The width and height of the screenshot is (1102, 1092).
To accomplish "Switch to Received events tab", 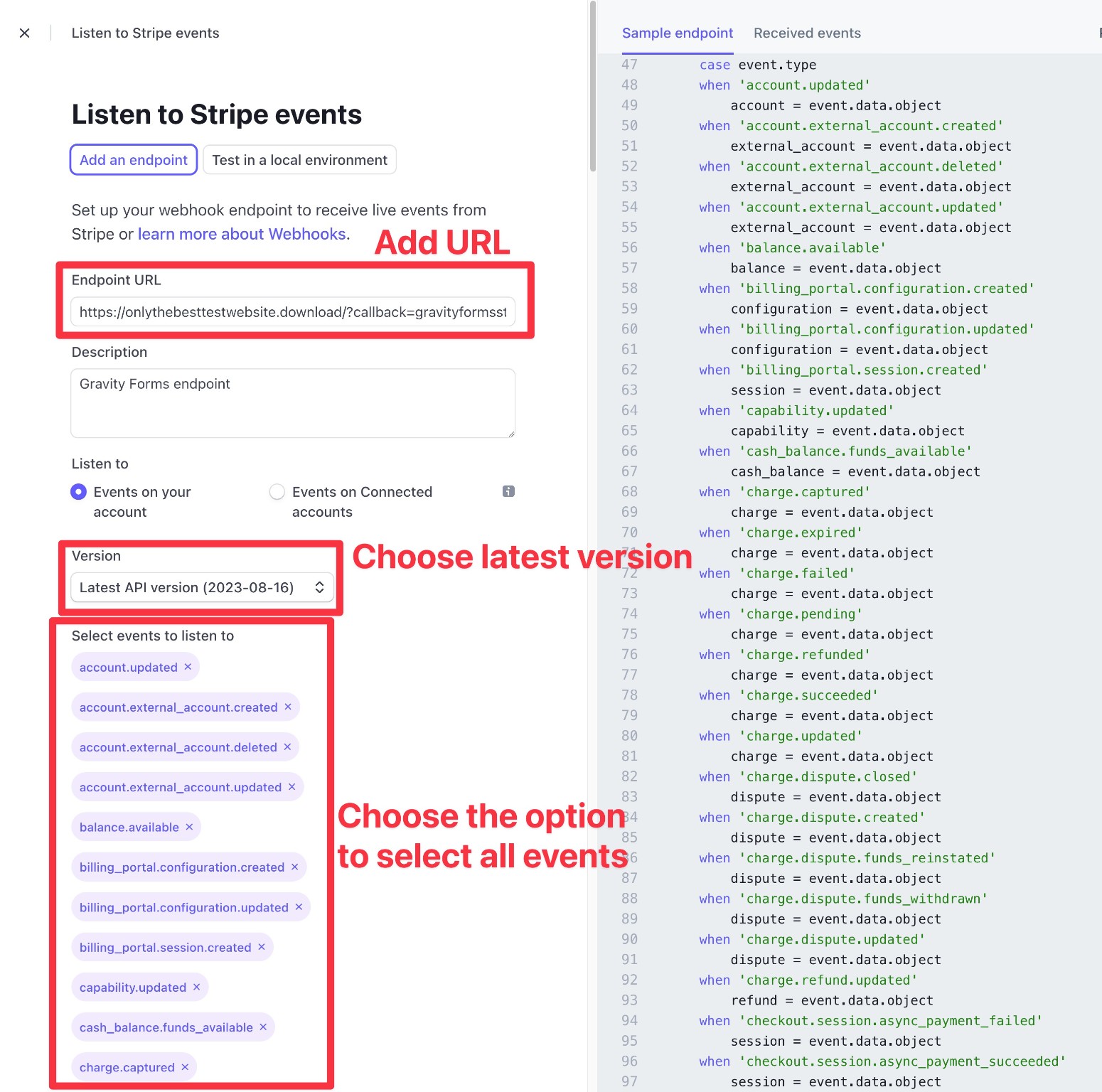I will click(807, 33).
